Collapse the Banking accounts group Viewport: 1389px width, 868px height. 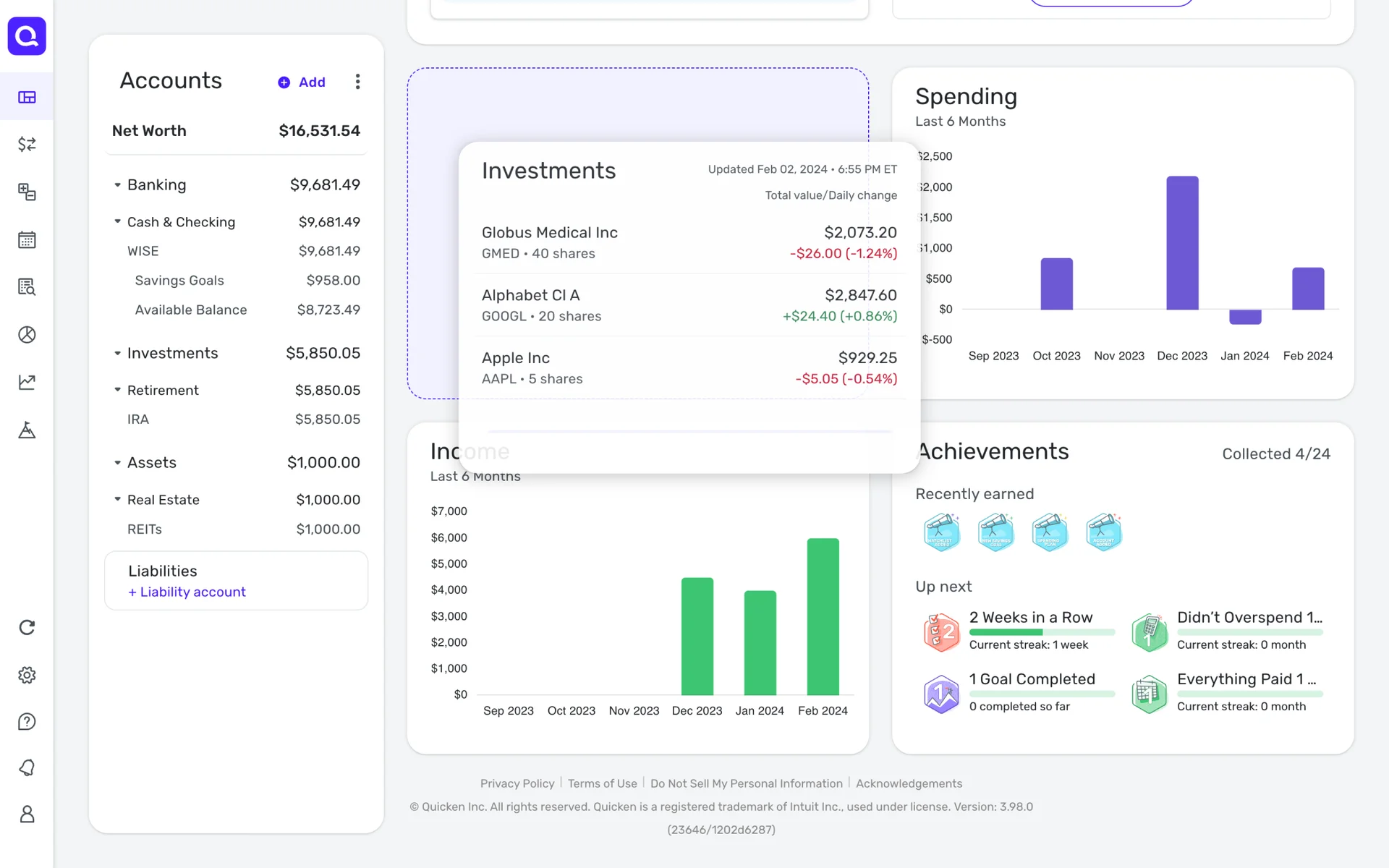click(117, 185)
